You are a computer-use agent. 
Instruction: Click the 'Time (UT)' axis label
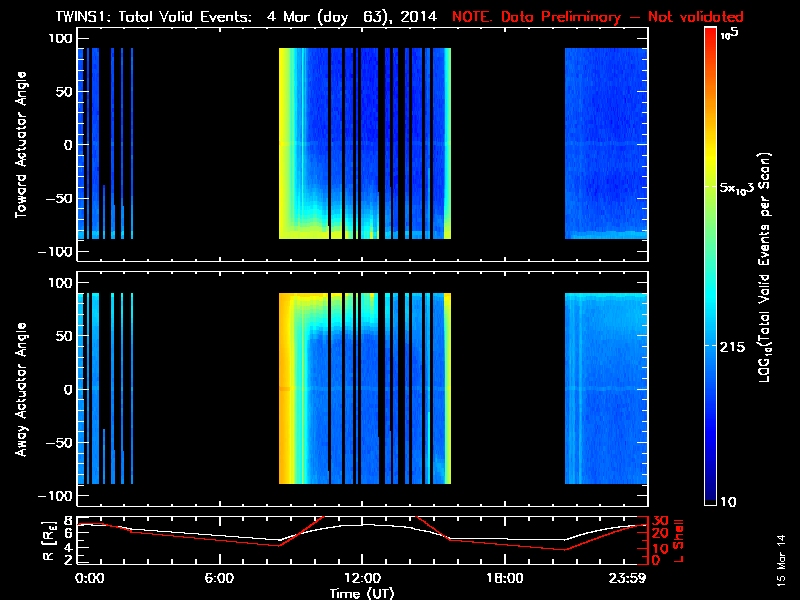[x=362, y=593]
